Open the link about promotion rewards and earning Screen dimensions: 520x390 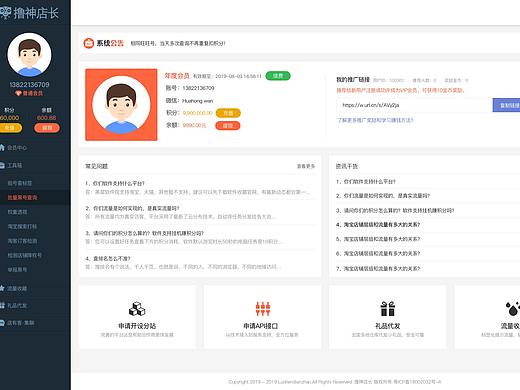(375, 120)
